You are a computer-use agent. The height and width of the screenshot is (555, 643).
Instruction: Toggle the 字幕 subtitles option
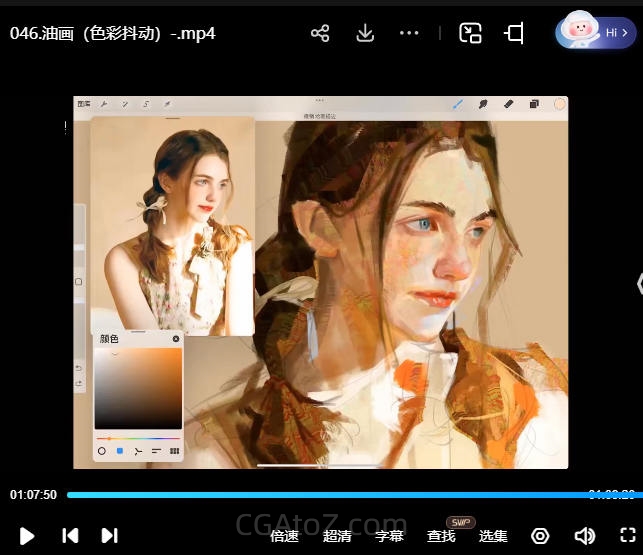[x=389, y=536]
